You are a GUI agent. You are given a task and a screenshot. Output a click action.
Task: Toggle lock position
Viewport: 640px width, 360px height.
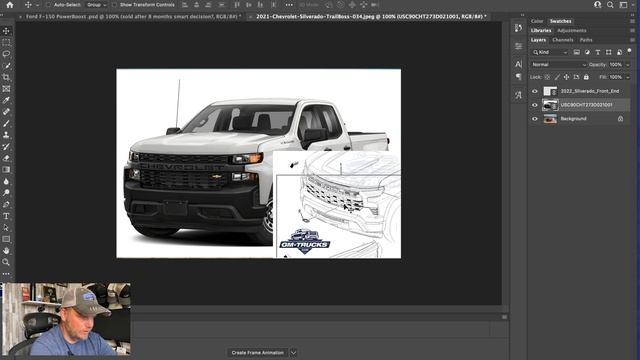[x=567, y=77]
